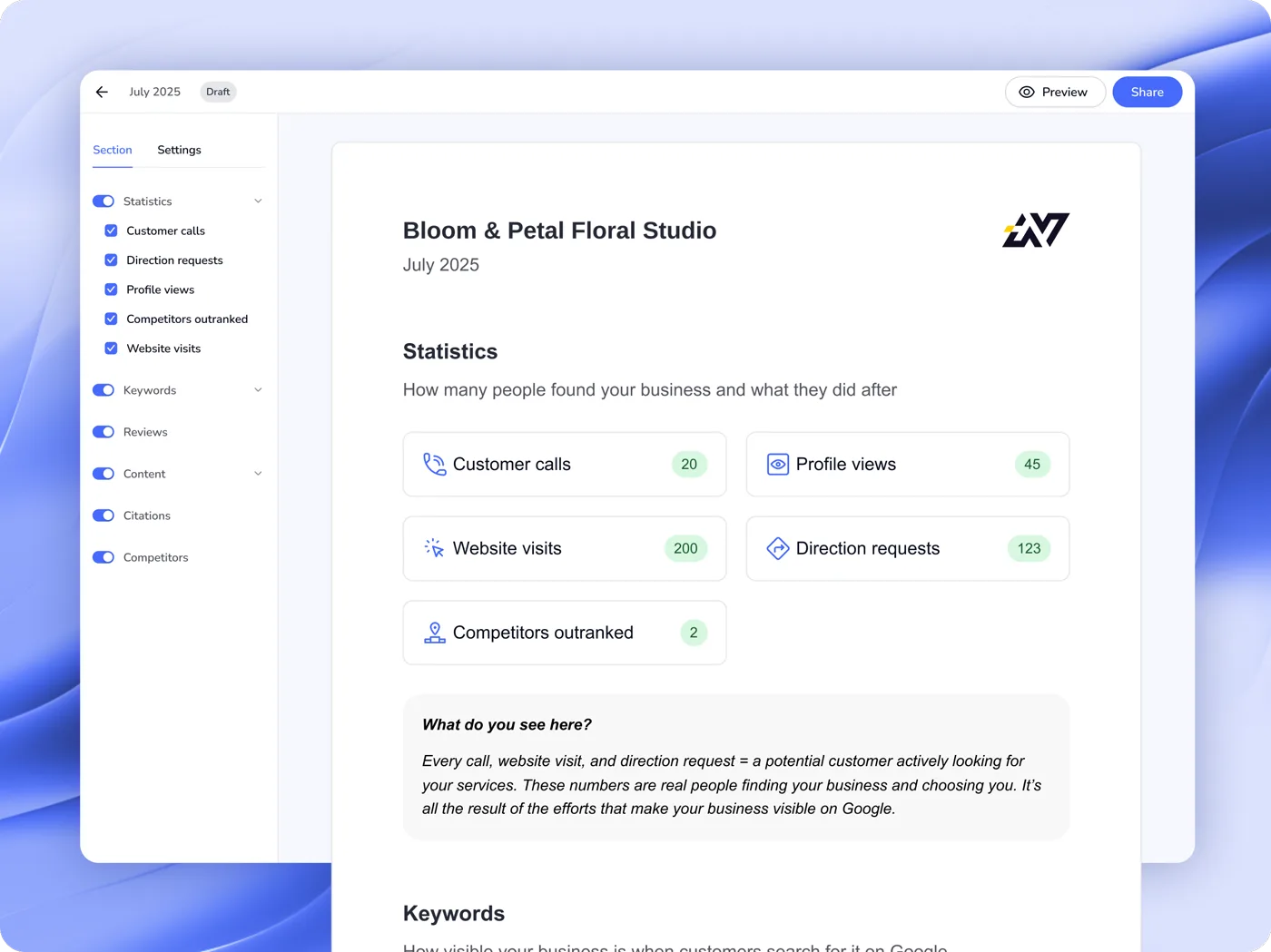Viewport: 1271px width, 952px height.
Task: Click the 'How many people found your business' subtitle
Action: (650, 390)
